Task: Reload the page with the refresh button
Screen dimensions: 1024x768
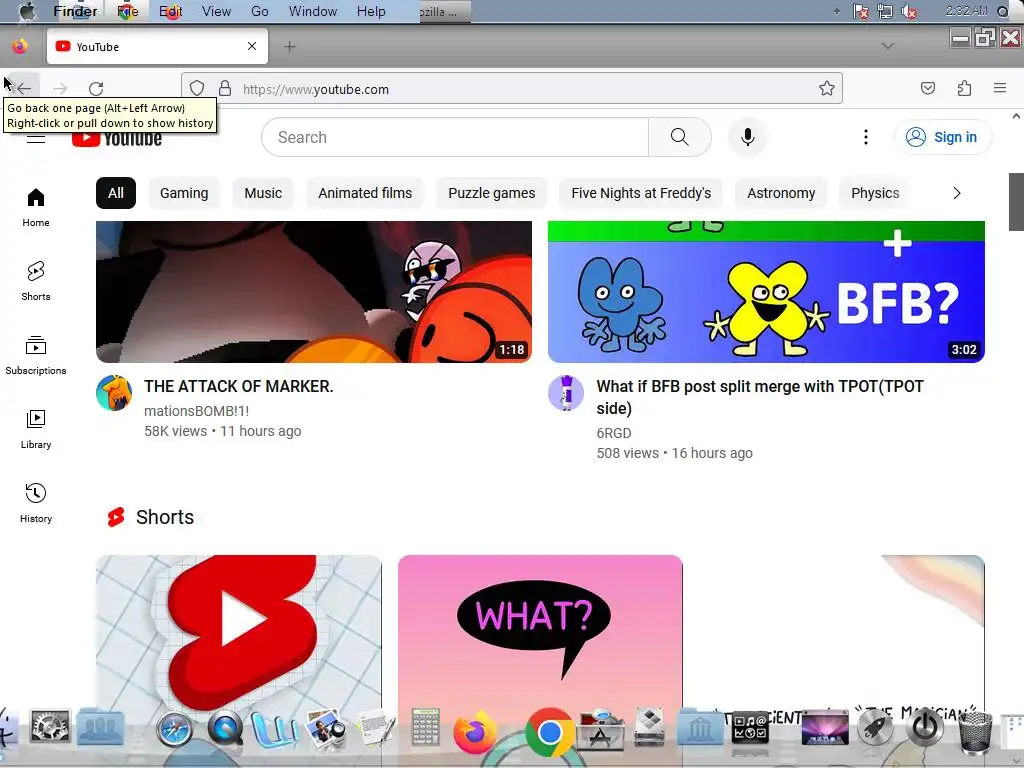Action: click(96, 89)
